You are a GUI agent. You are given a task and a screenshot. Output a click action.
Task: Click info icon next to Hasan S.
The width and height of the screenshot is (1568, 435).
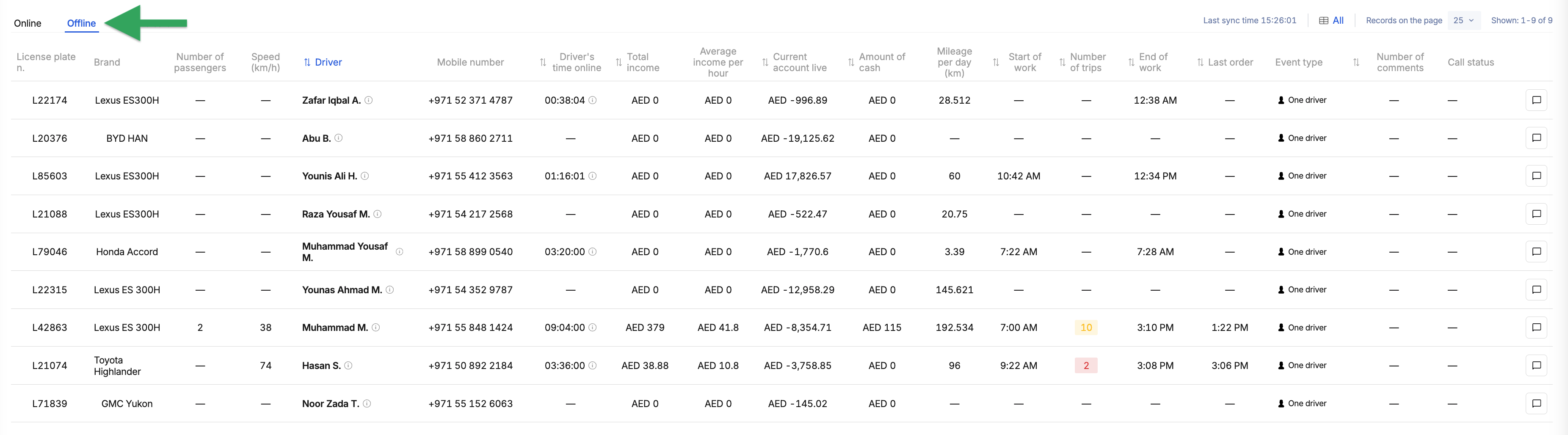(x=349, y=366)
